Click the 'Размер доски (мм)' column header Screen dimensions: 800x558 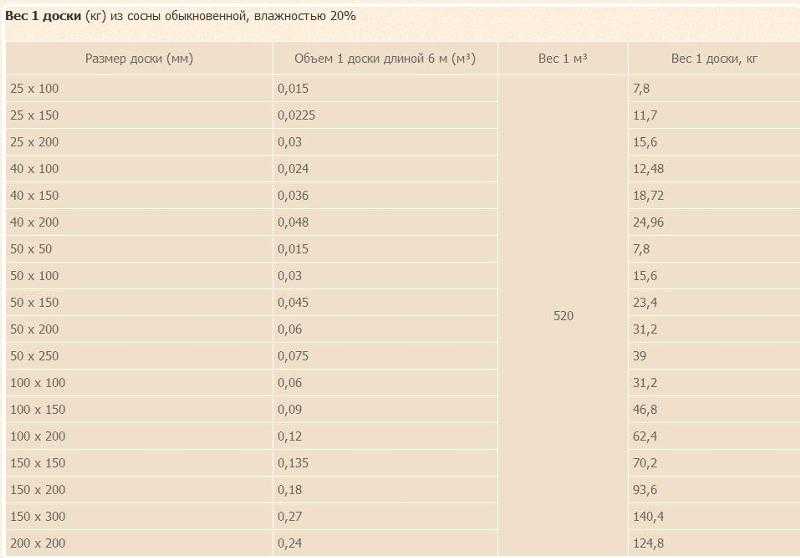point(139,59)
